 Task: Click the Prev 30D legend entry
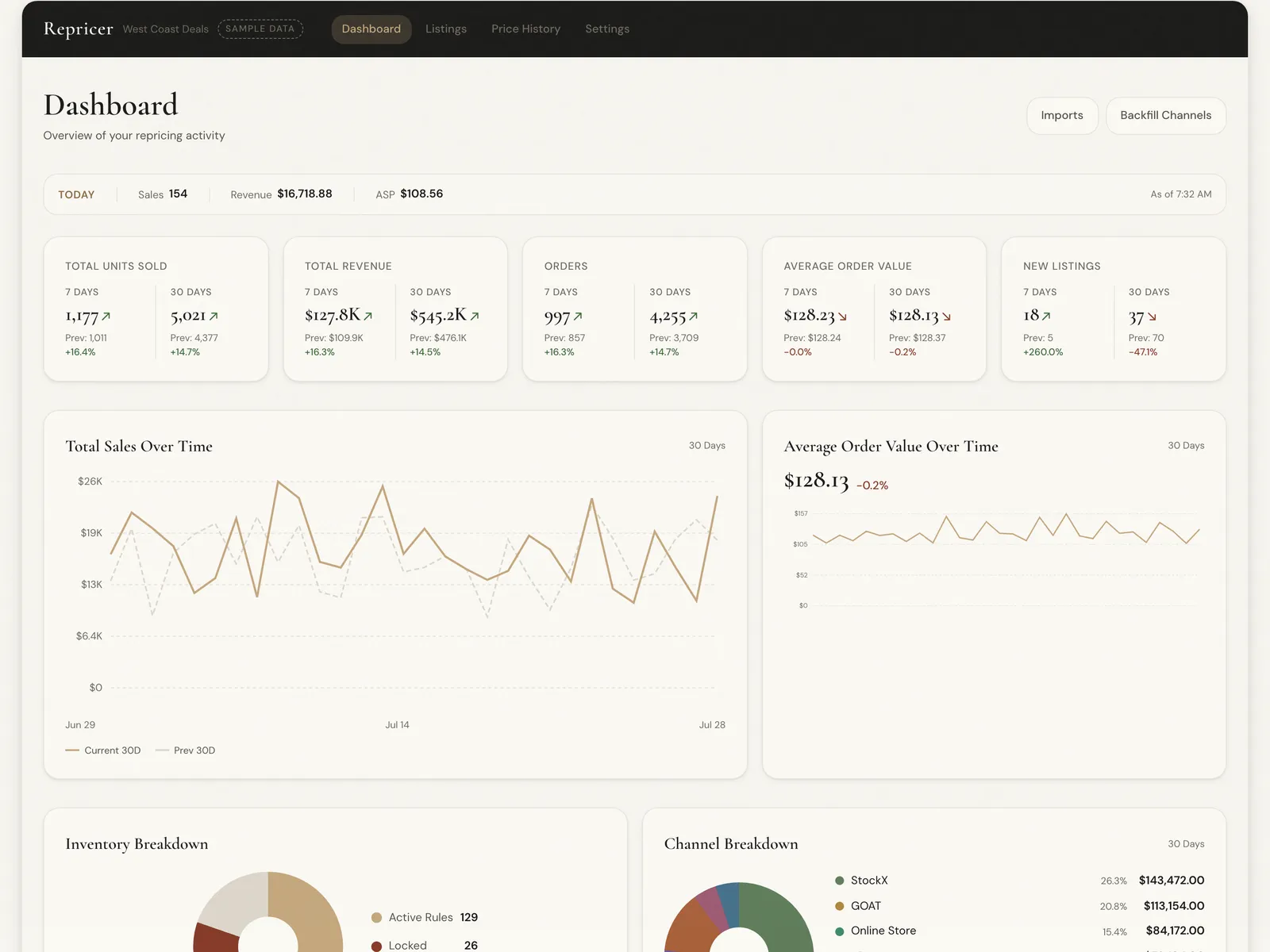tap(185, 750)
